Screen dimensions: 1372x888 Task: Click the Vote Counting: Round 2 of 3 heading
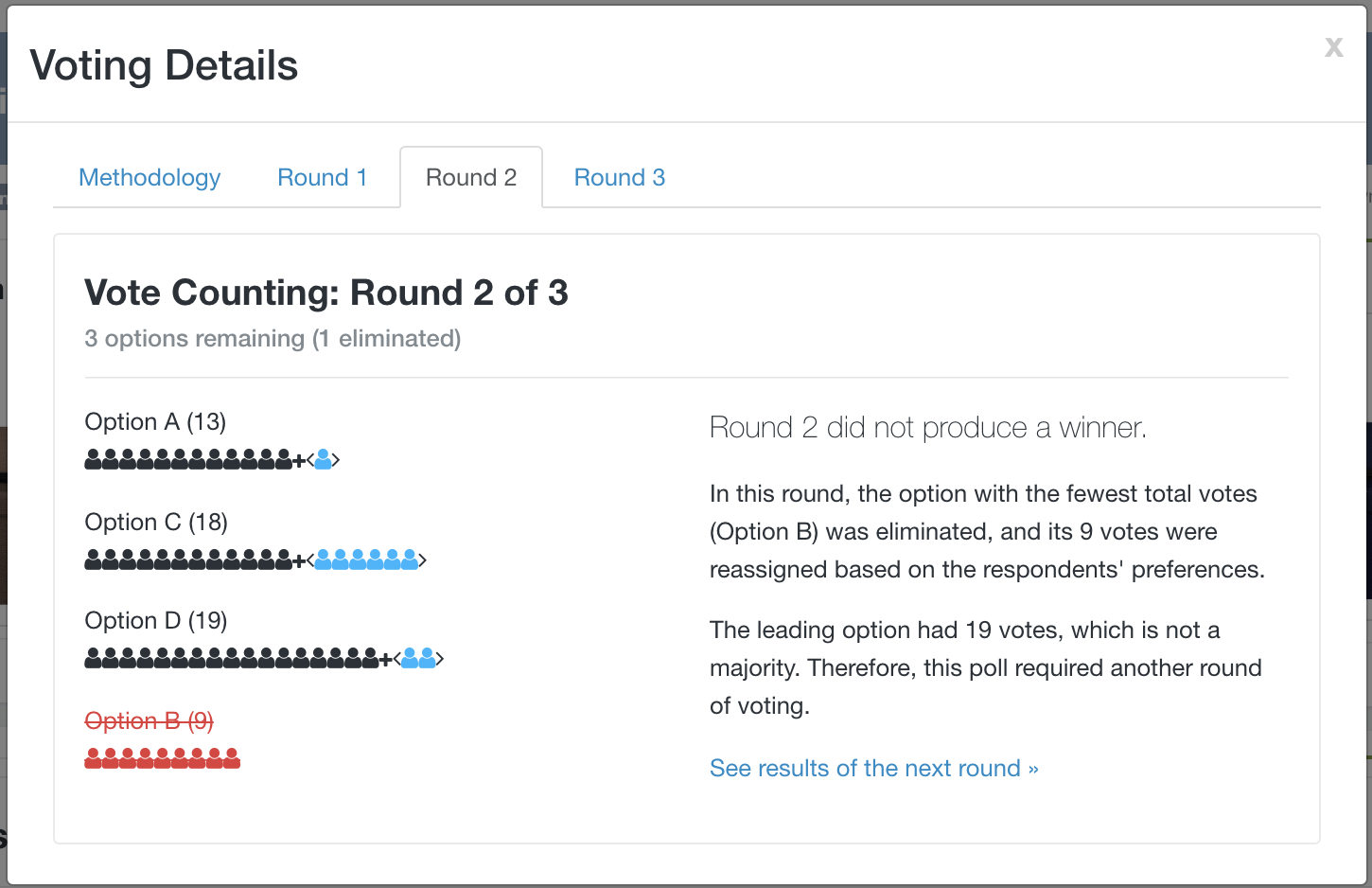[x=326, y=293]
